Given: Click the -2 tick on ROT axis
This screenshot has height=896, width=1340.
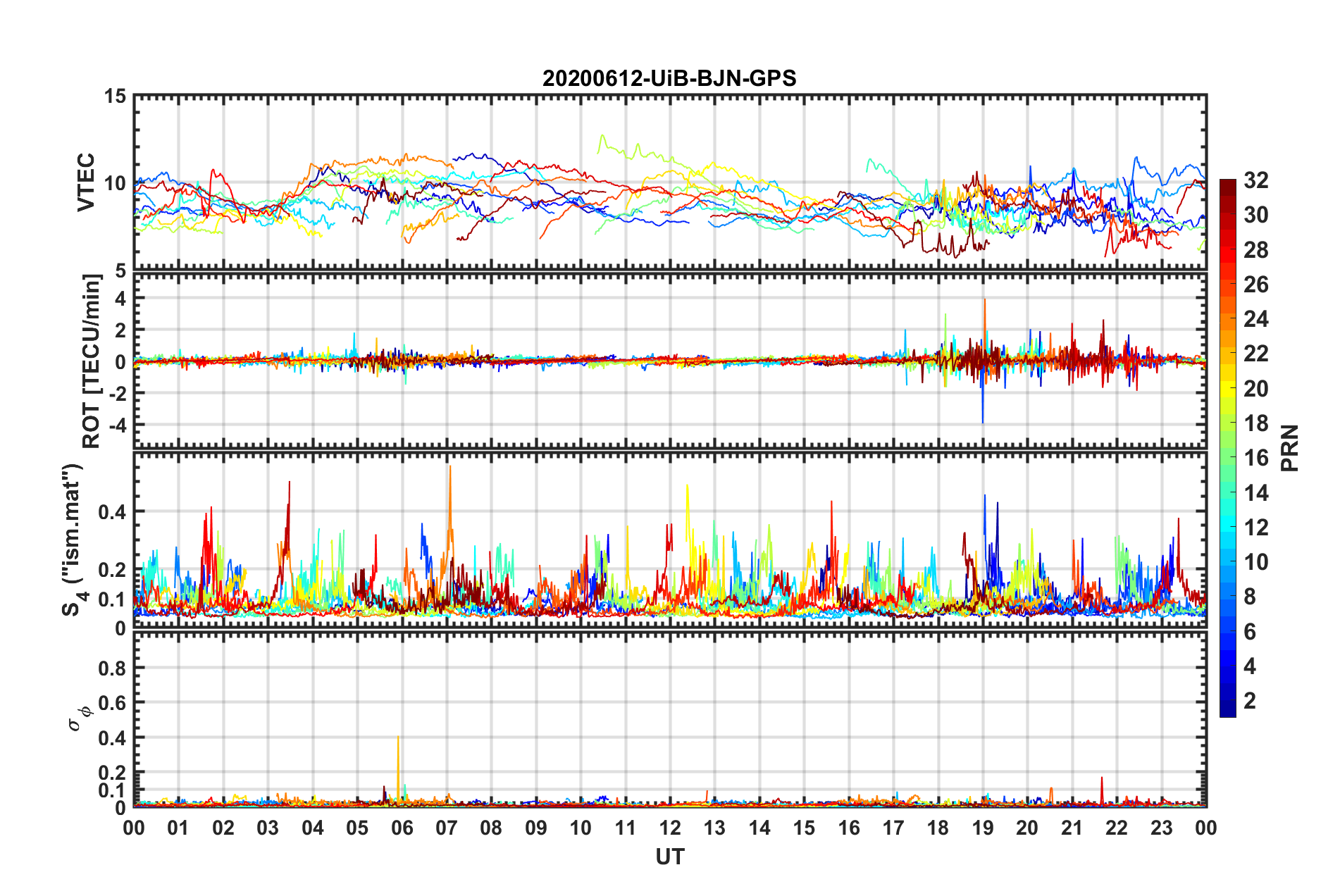Looking at the screenshot, I should [118, 394].
